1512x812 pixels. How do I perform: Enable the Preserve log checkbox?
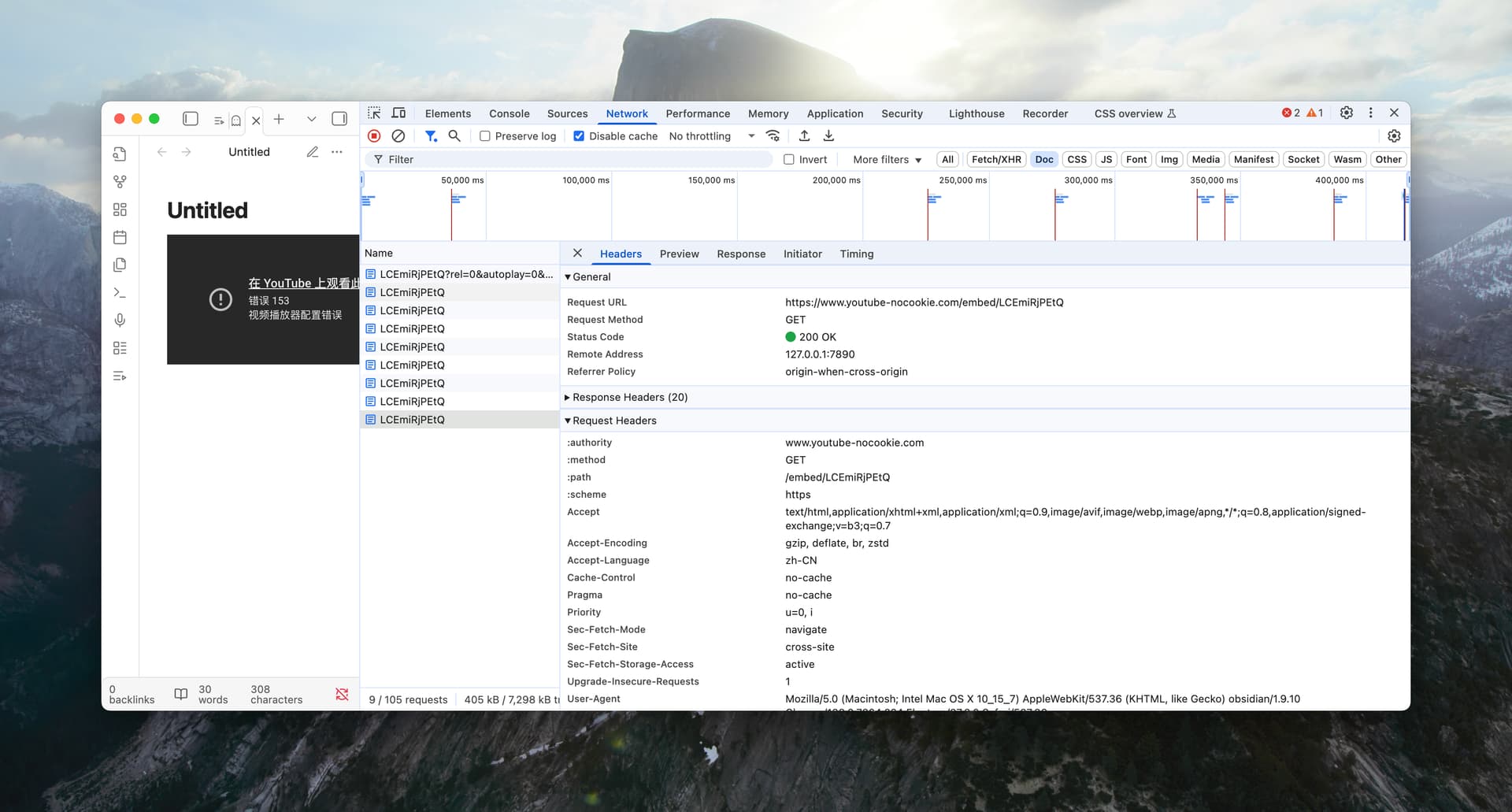[x=485, y=136]
